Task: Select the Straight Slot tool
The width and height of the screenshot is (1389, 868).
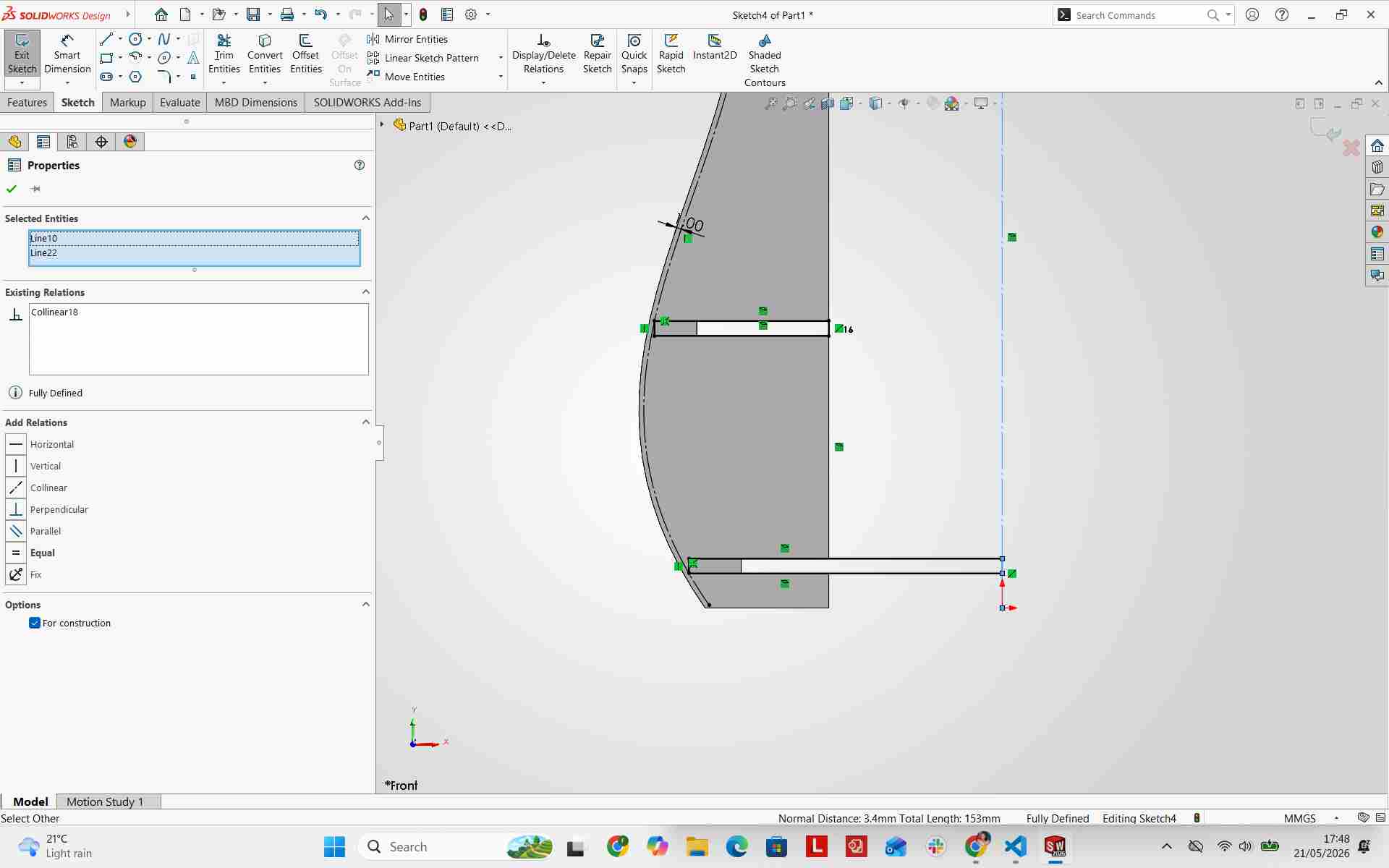Action: (x=106, y=77)
